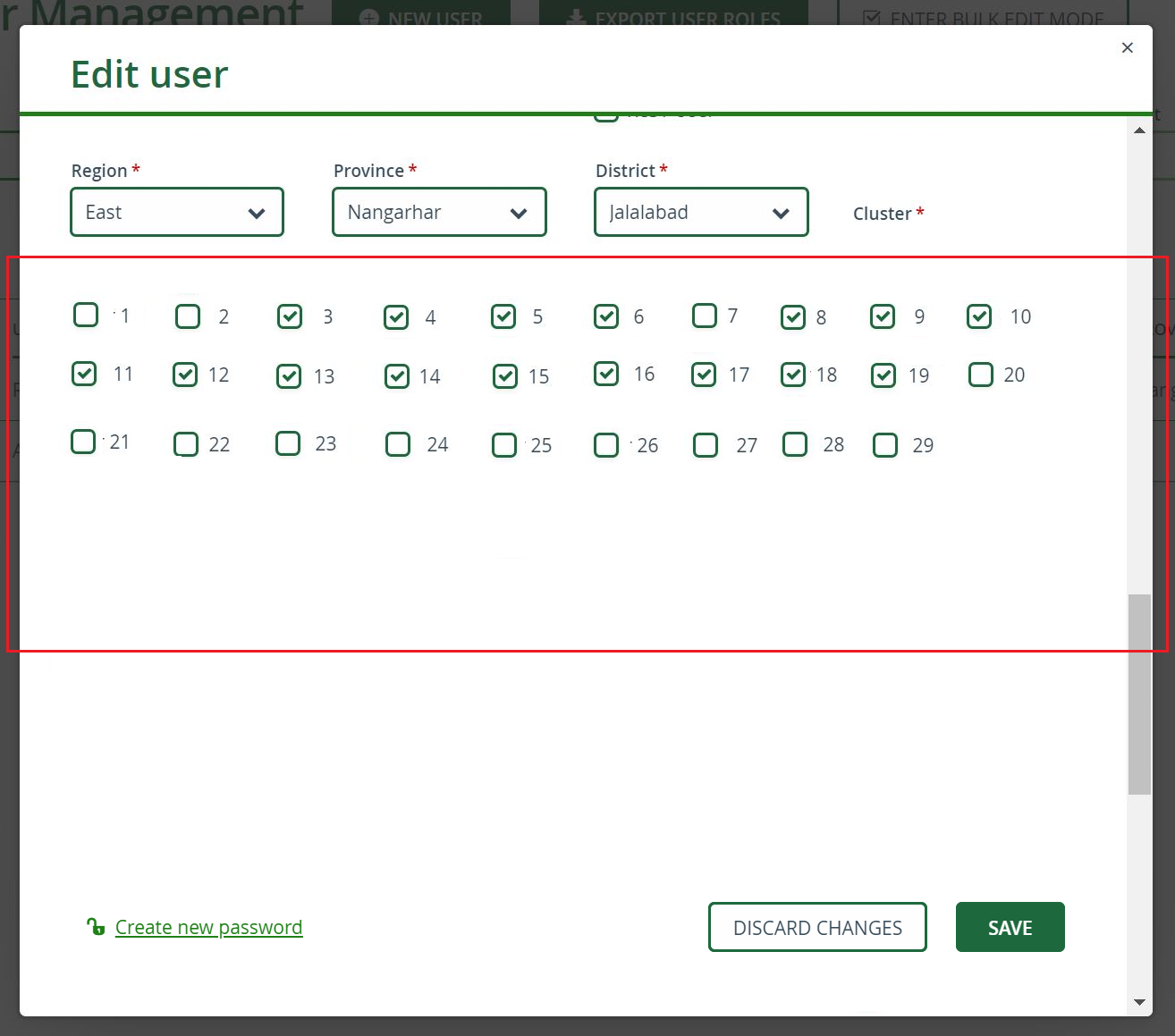This screenshot has width=1175, height=1036.
Task: Check cluster 20
Action: click(980, 375)
